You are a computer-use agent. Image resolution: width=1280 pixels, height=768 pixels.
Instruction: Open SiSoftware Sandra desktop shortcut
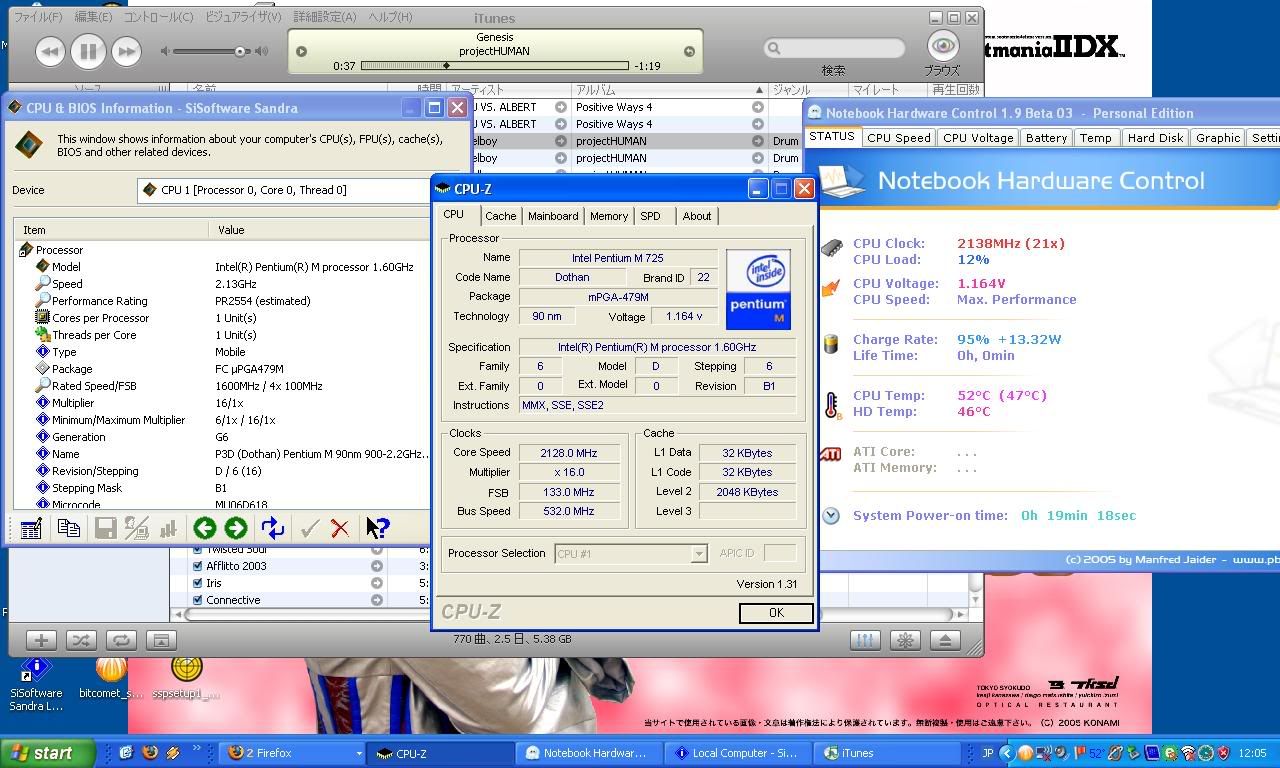point(36,683)
